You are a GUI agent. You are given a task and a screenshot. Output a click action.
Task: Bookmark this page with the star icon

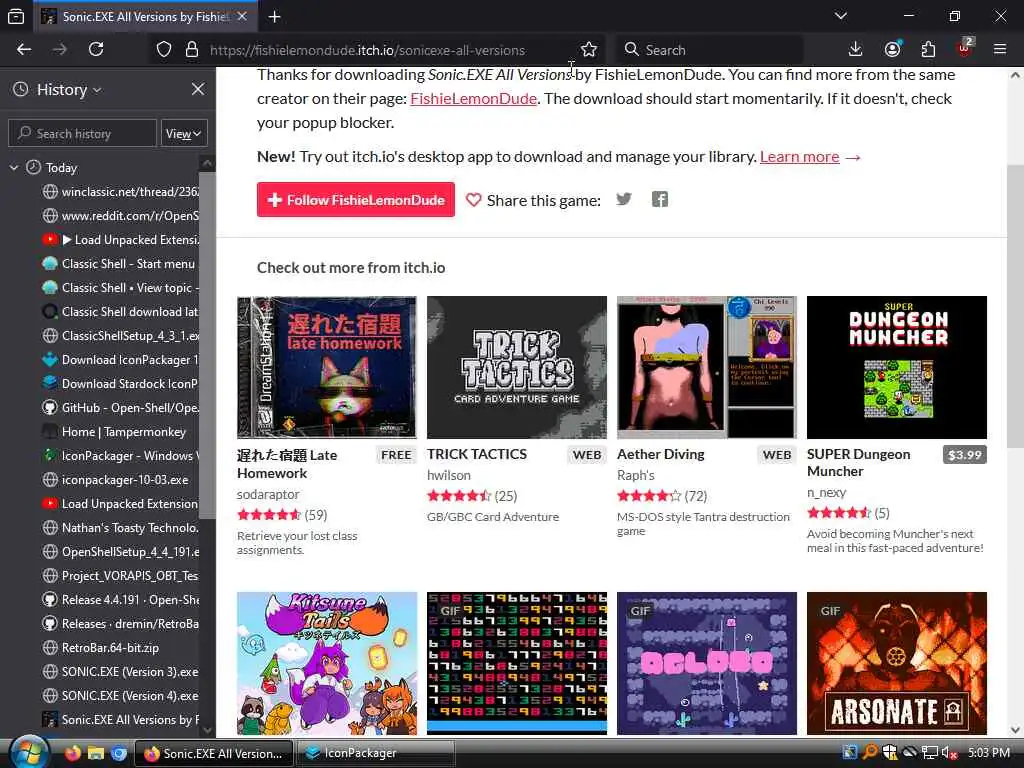(588, 50)
